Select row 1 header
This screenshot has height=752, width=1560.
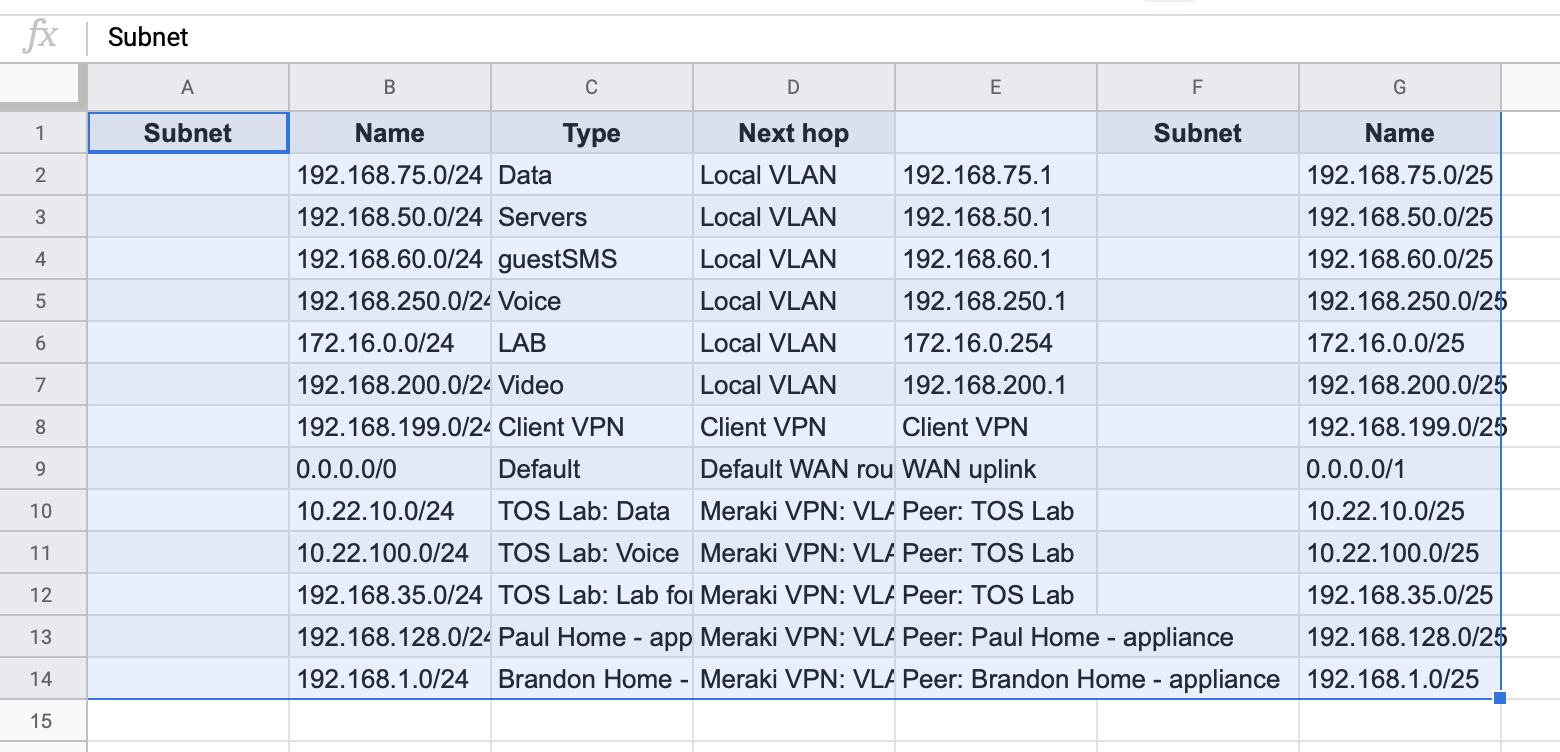(40, 132)
